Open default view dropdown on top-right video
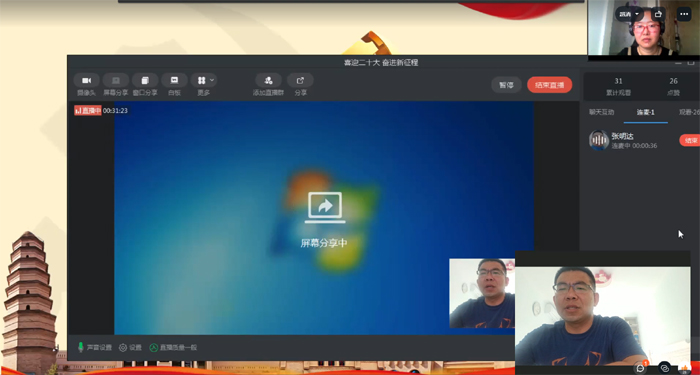Image resolution: width=700 pixels, height=375 pixels. (629, 14)
